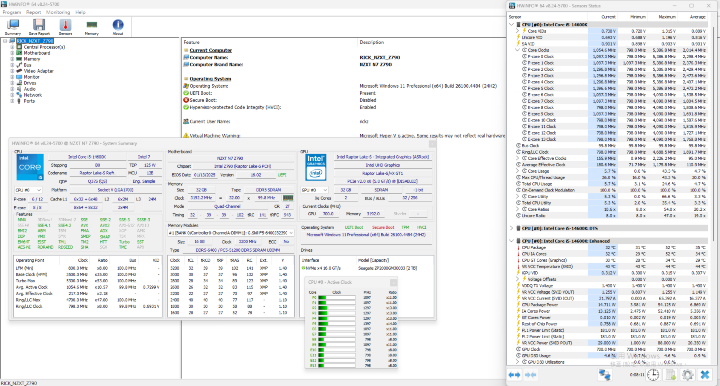720x386 pixels.
Task: Reset the sensor clock timer icon
Action: coord(653,375)
